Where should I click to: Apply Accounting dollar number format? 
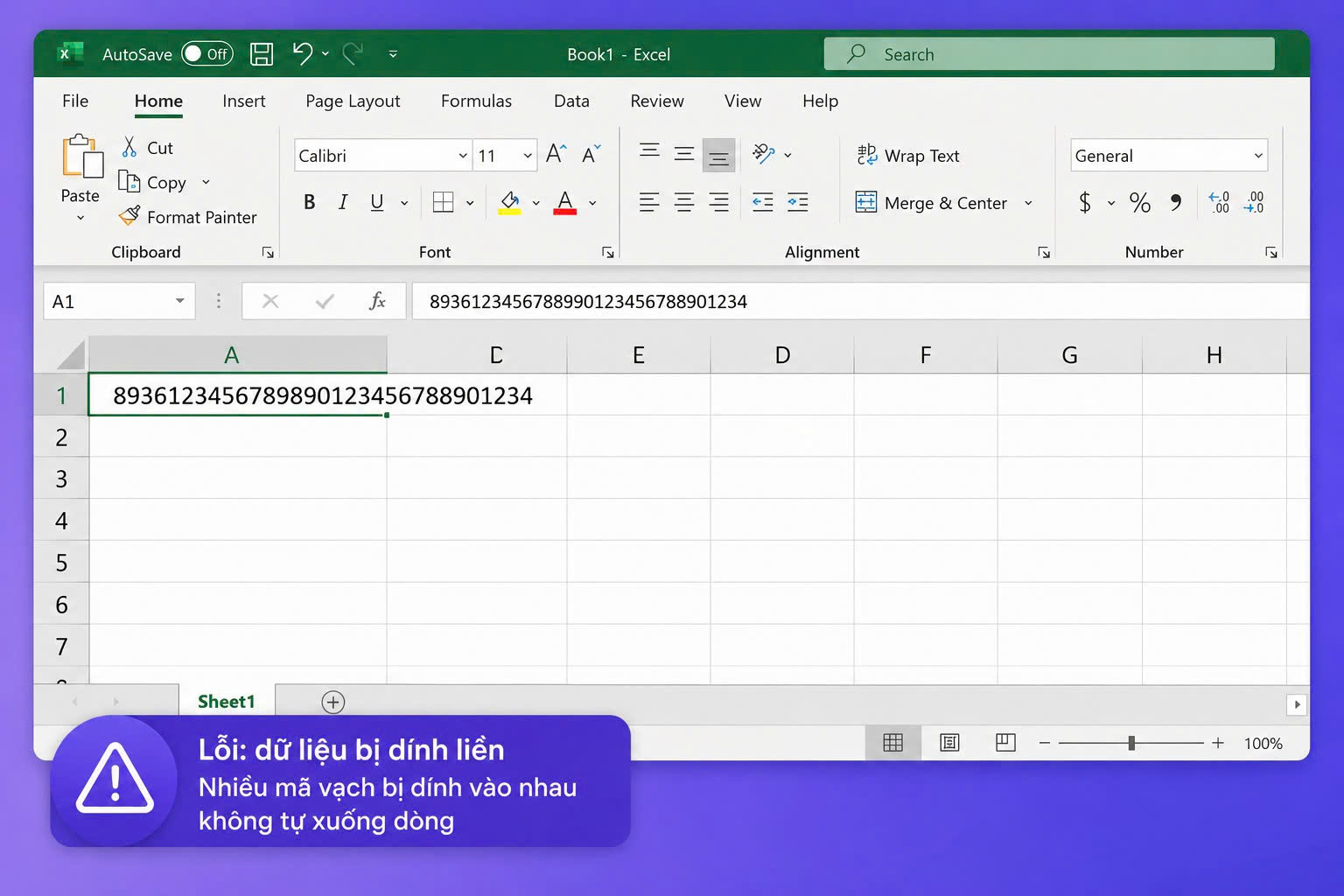click(x=1085, y=203)
